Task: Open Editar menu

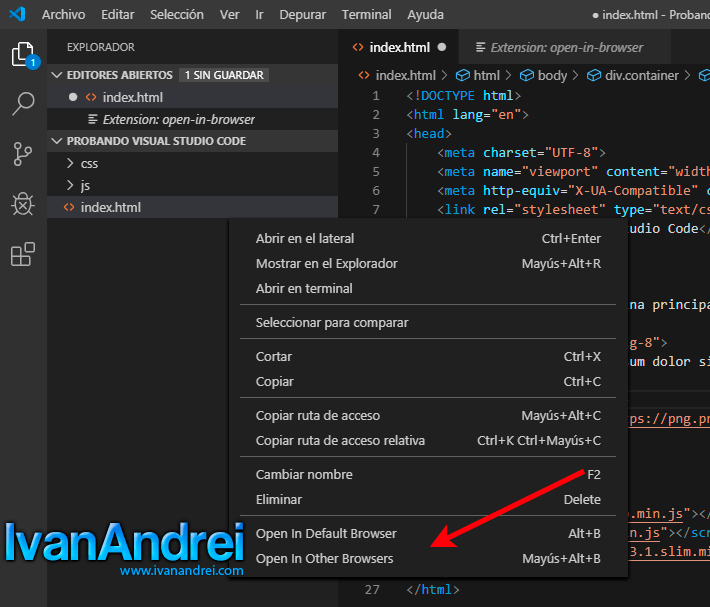Action: coord(118,14)
